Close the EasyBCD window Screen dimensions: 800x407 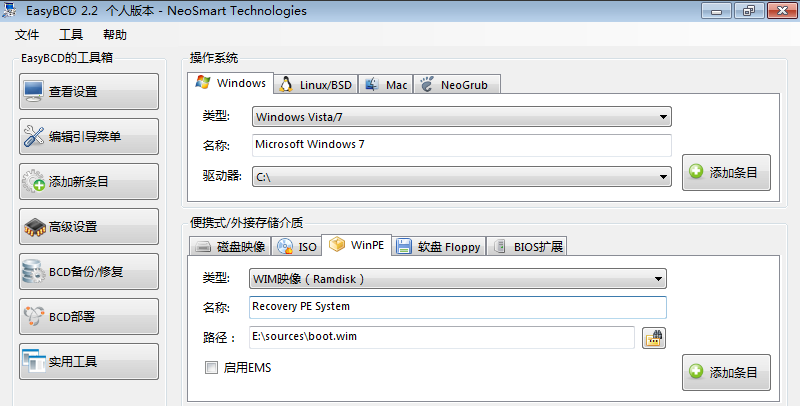click(x=782, y=10)
